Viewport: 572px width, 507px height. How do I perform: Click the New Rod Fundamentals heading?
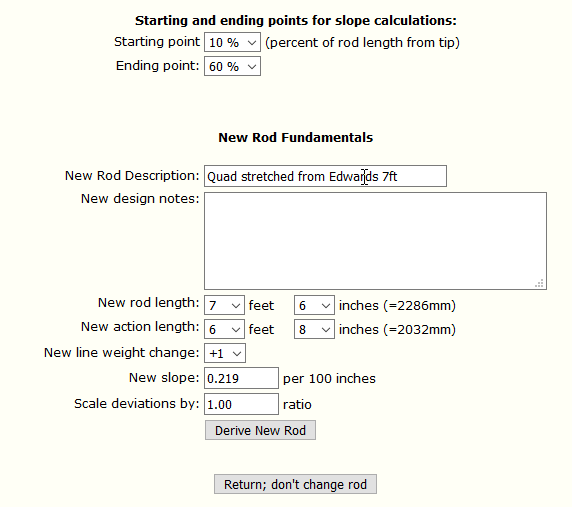pos(295,138)
